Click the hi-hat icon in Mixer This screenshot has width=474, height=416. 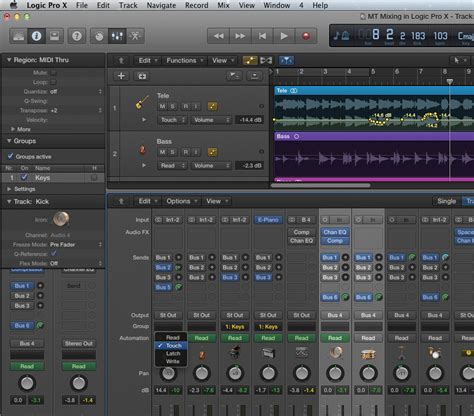pyautogui.click(x=401, y=353)
